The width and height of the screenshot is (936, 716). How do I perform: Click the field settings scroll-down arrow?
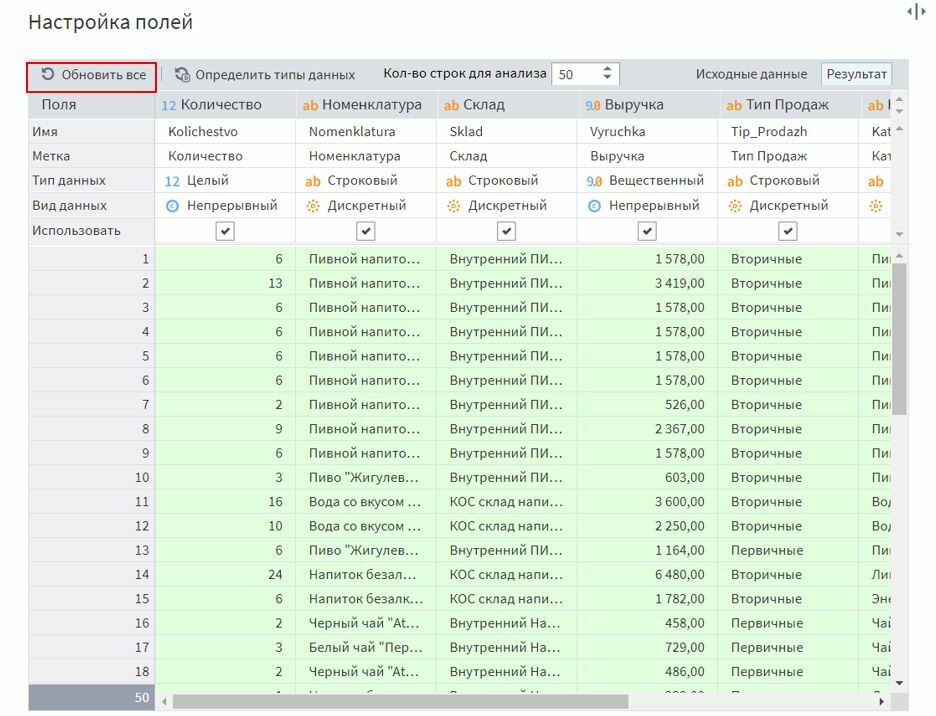point(900,235)
